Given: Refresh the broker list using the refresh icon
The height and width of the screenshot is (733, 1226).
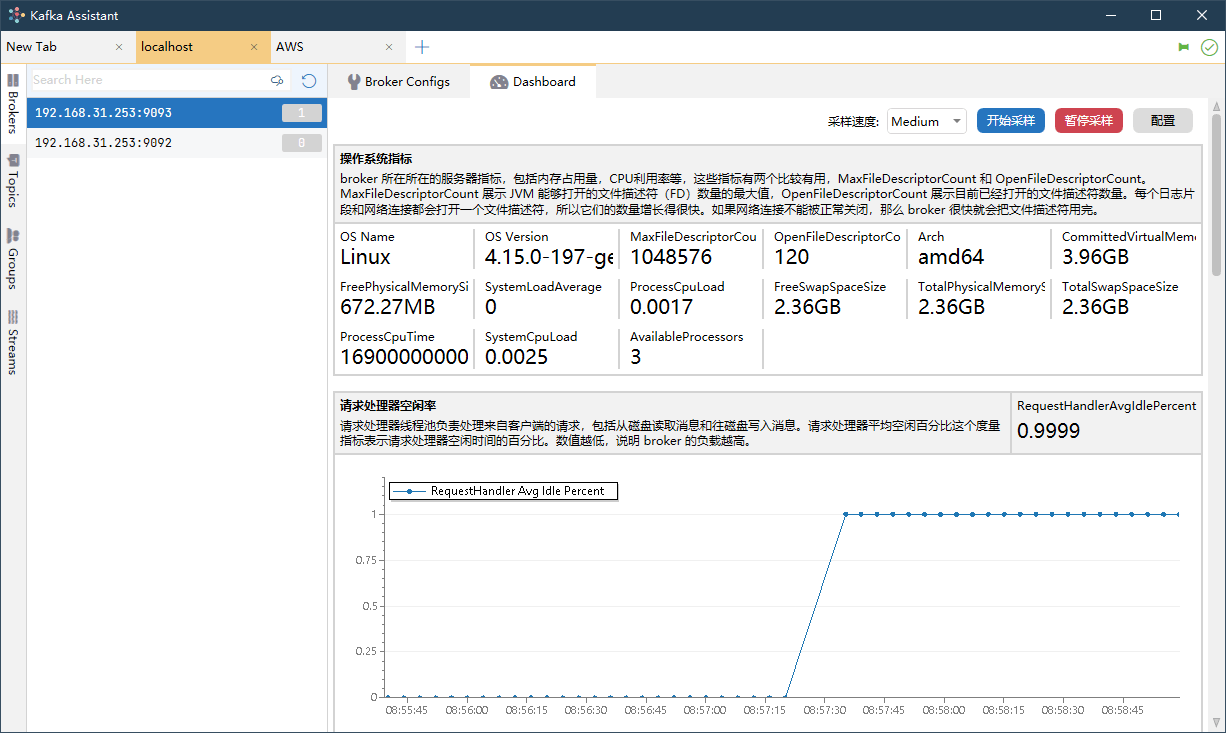Looking at the screenshot, I should pos(308,80).
